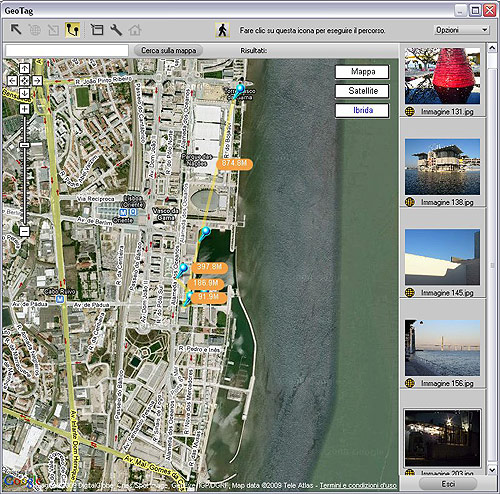Open the wrench settings tool
The image size is (500, 494).
116,30
